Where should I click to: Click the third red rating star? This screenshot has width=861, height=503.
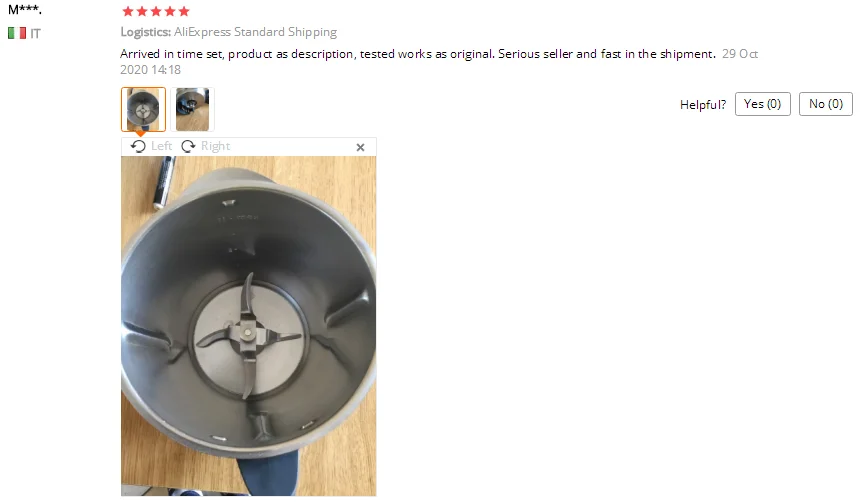pyautogui.click(x=156, y=11)
